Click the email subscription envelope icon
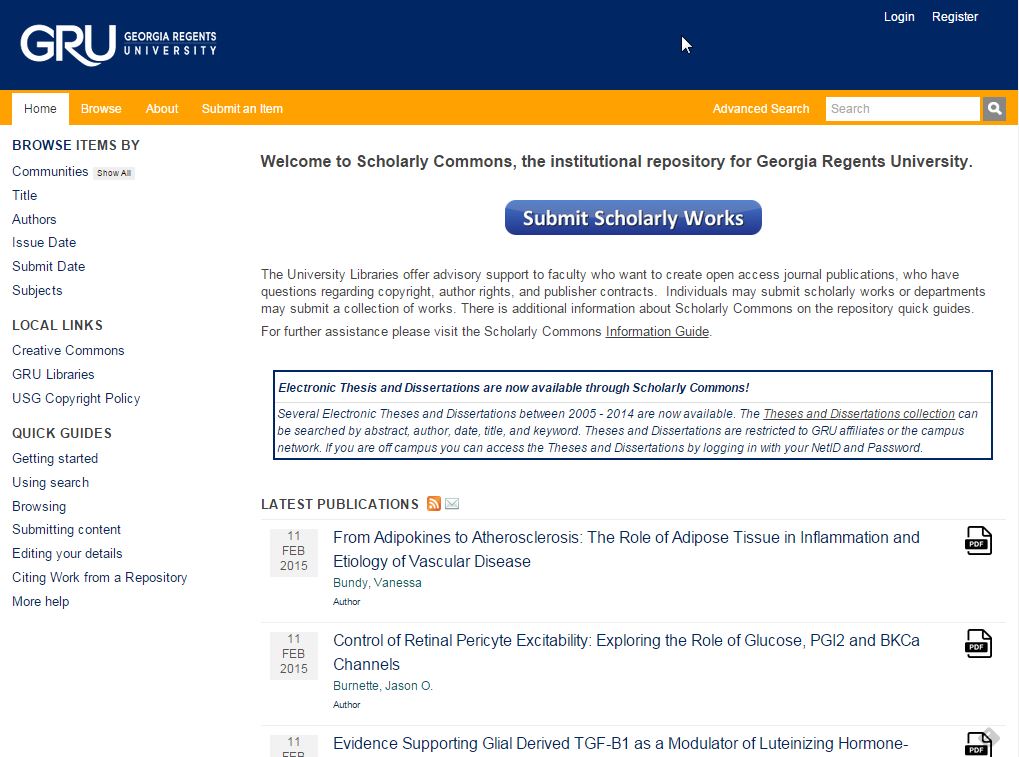The height and width of the screenshot is (757, 1019). click(x=452, y=504)
